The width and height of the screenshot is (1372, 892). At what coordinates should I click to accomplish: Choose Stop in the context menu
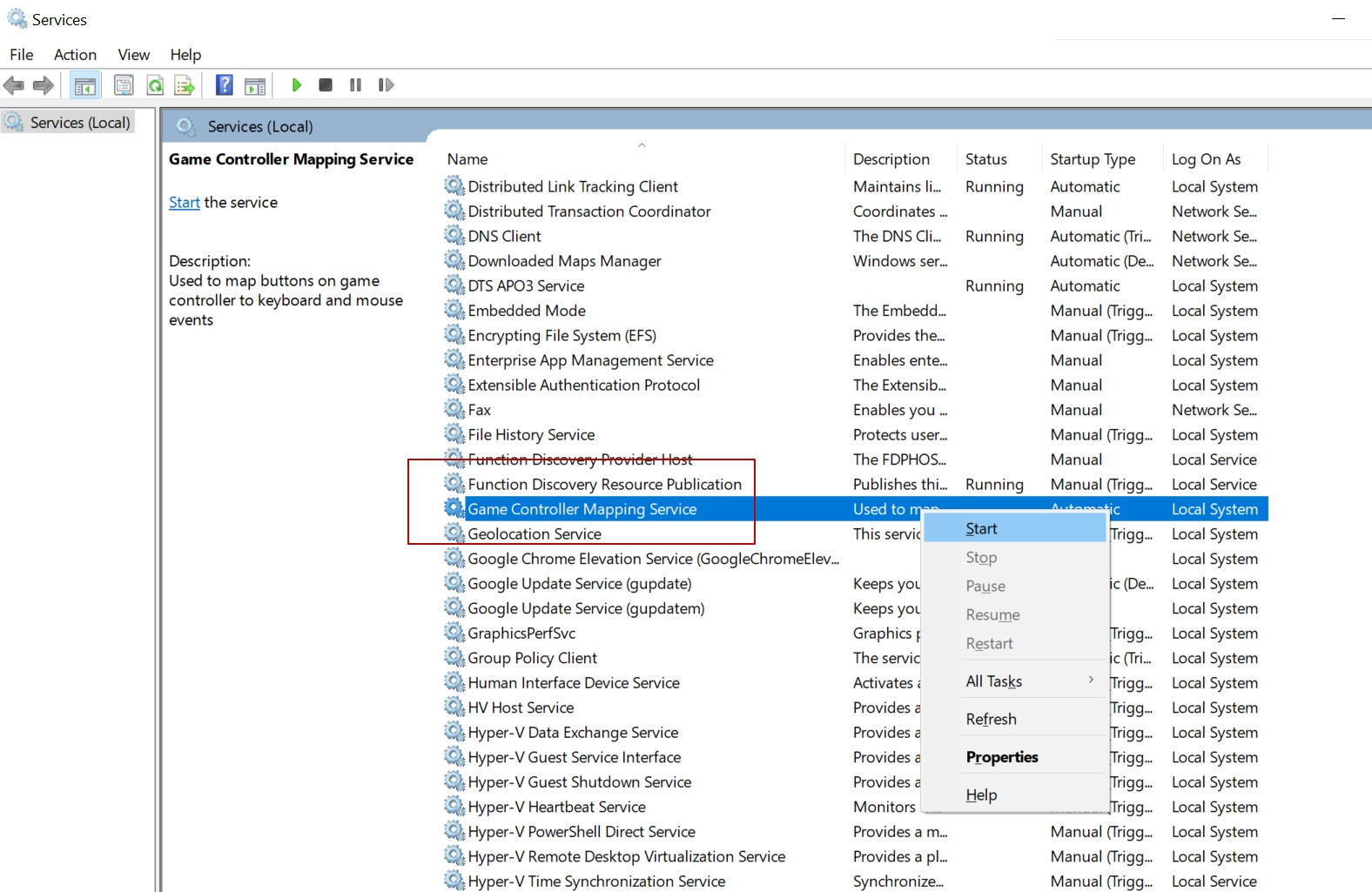coord(1014,557)
